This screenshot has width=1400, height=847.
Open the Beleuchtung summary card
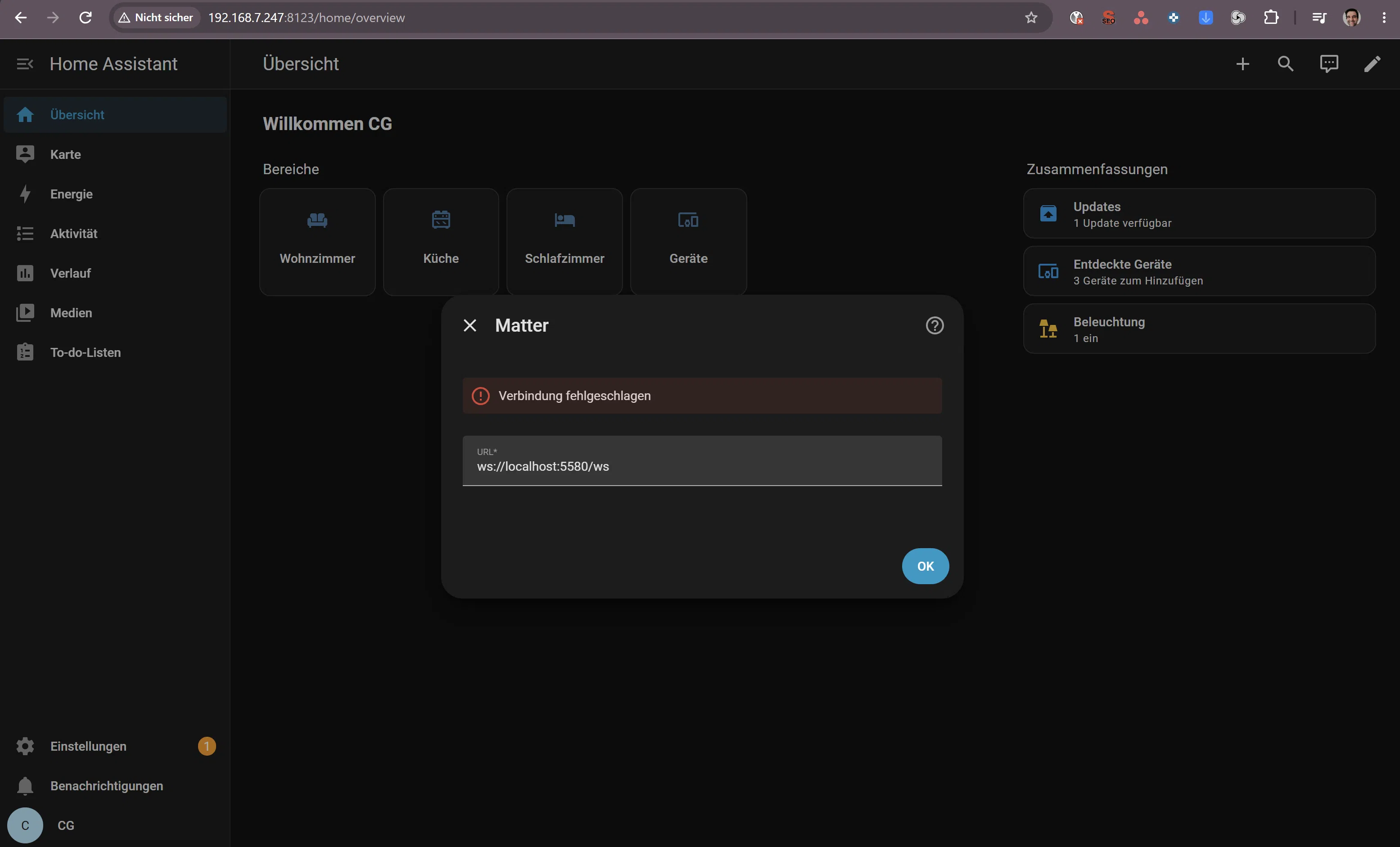click(x=1199, y=329)
